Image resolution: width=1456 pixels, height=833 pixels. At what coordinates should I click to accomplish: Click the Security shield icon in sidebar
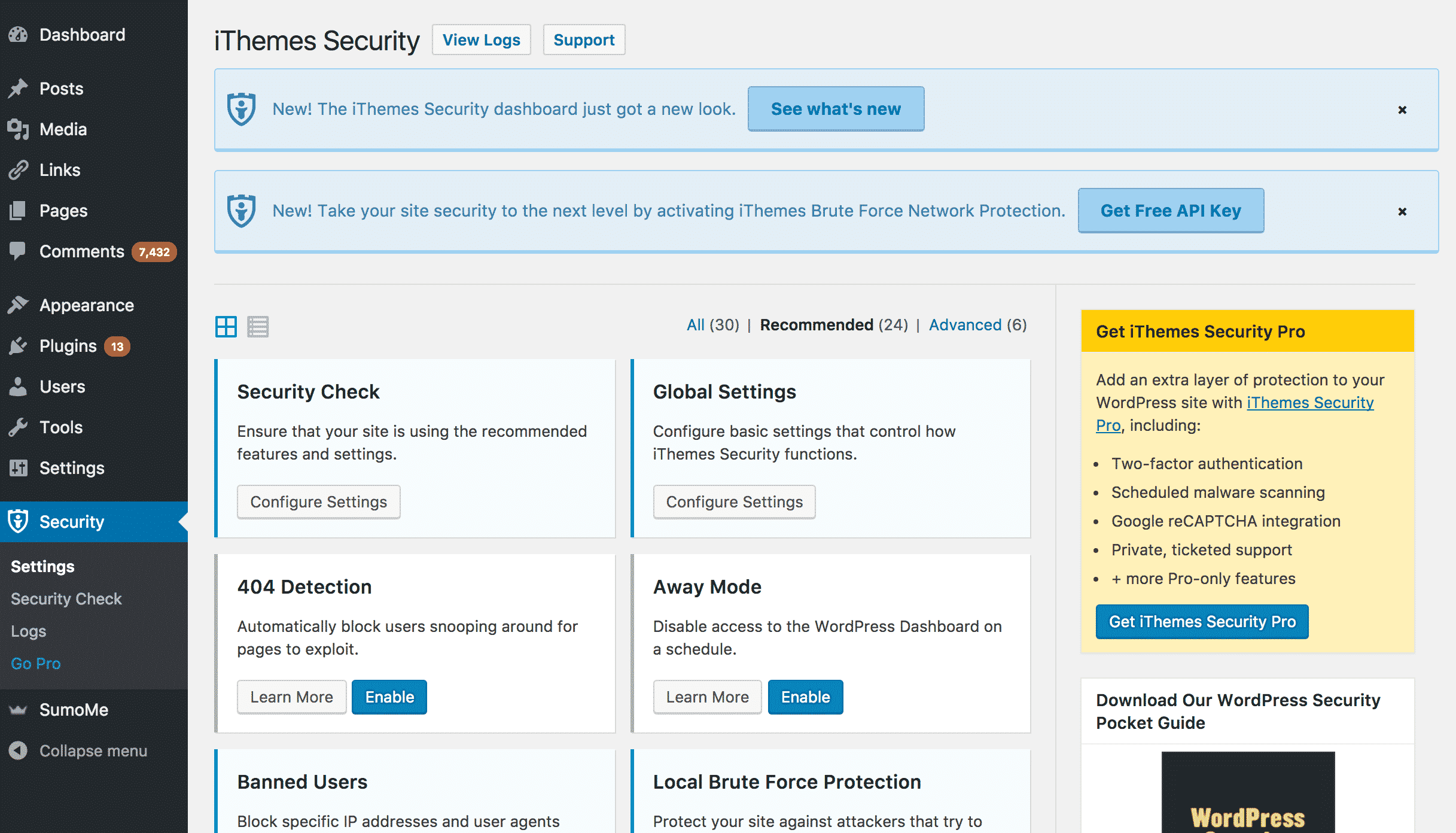coord(18,521)
